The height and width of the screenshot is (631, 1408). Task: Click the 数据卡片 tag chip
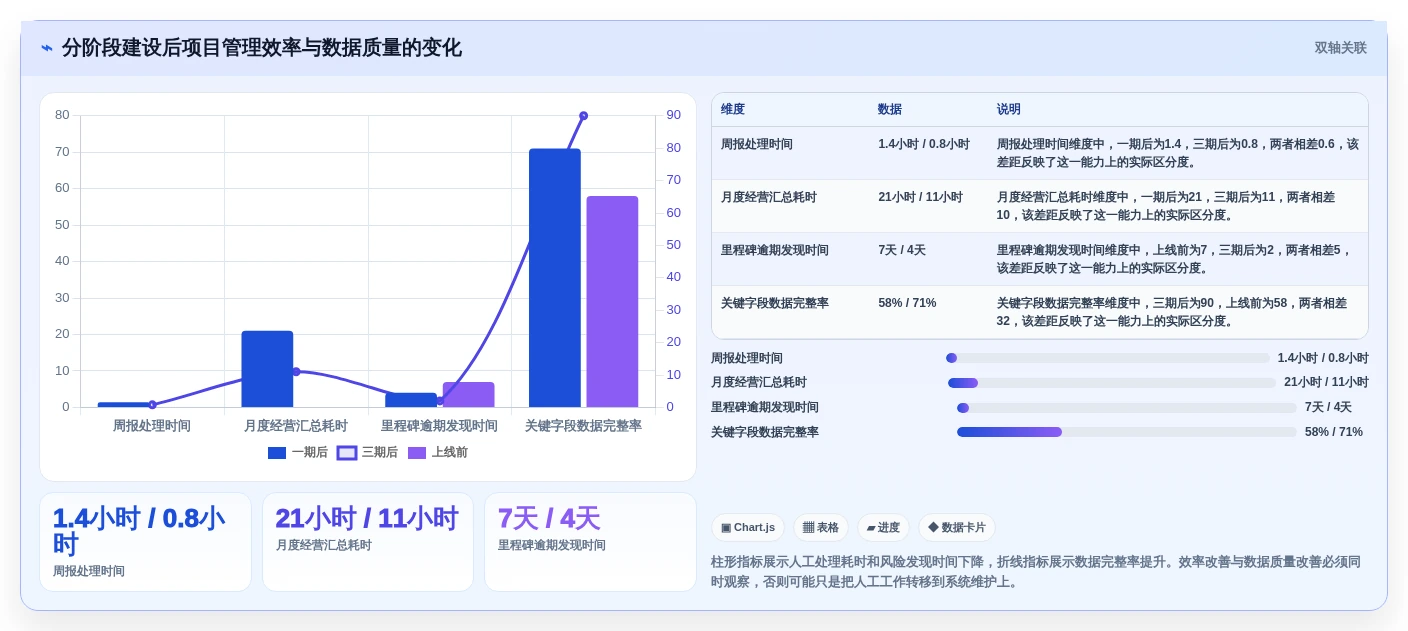[x=957, y=528]
